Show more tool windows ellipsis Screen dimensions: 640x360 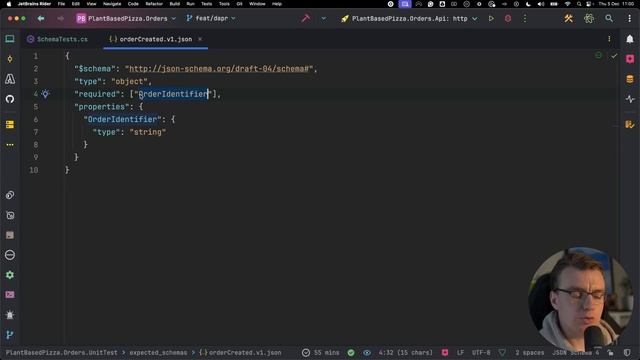10,145
